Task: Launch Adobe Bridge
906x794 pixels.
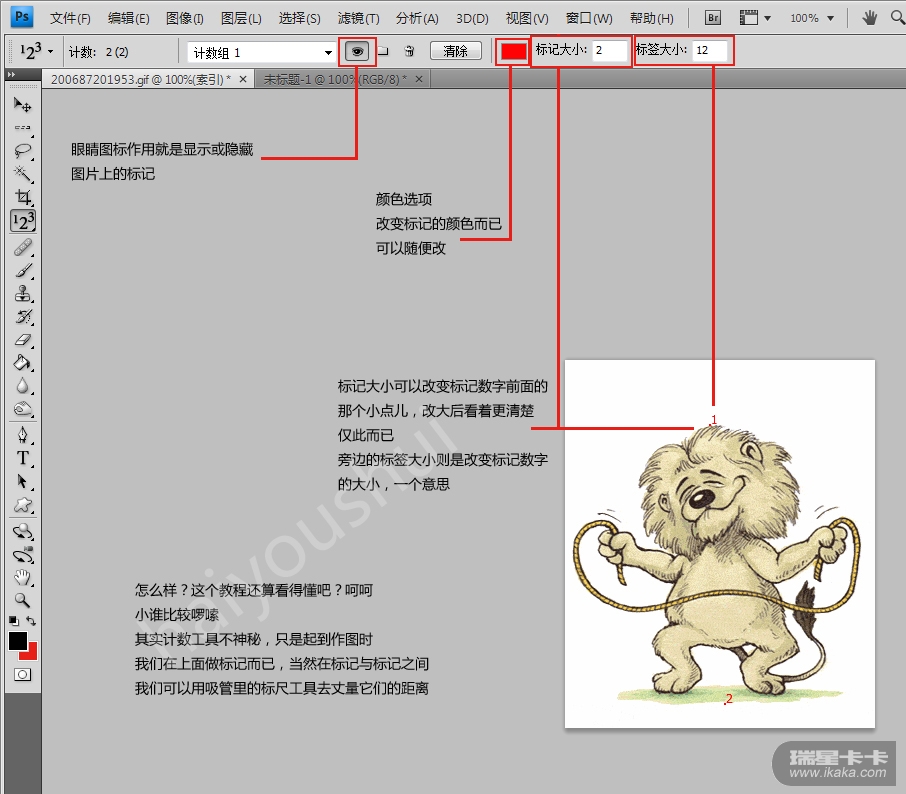Action: pyautogui.click(x=713, y=18)
